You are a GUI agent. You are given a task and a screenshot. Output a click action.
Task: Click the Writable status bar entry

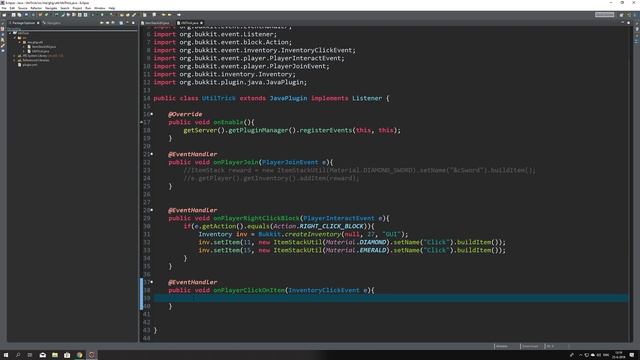pos(502,346)
